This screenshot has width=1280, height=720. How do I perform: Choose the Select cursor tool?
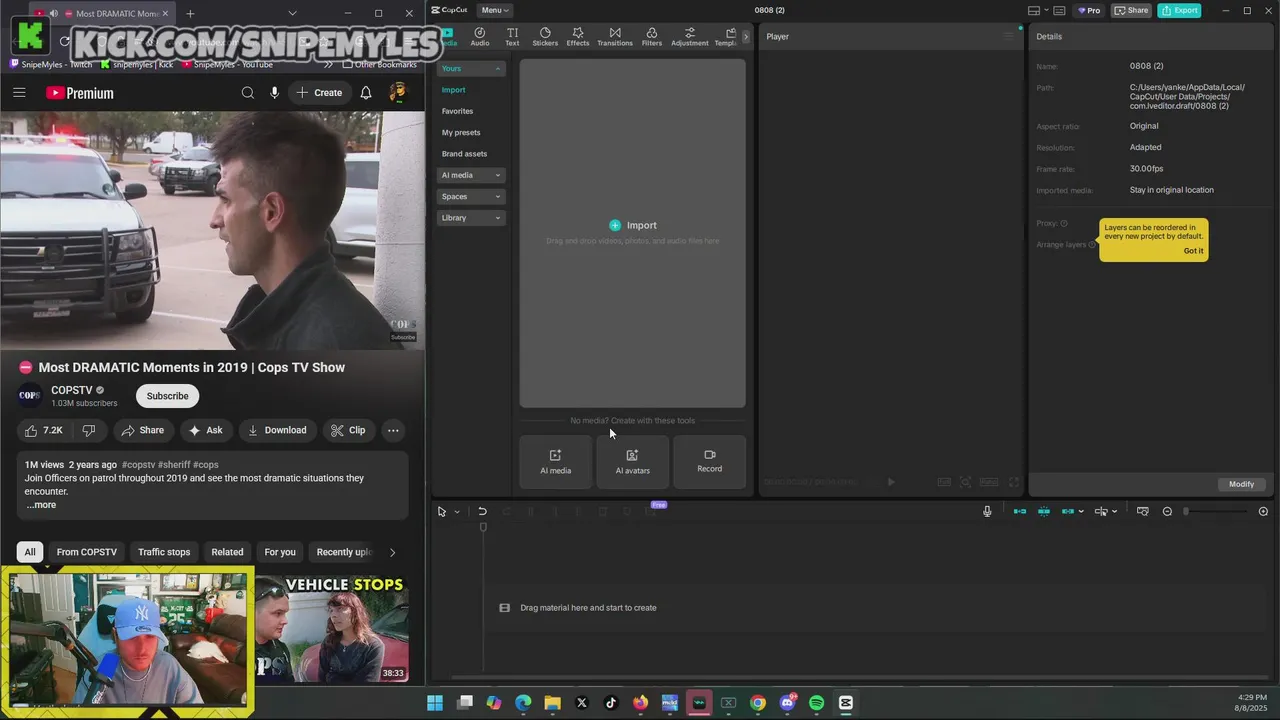442,512
